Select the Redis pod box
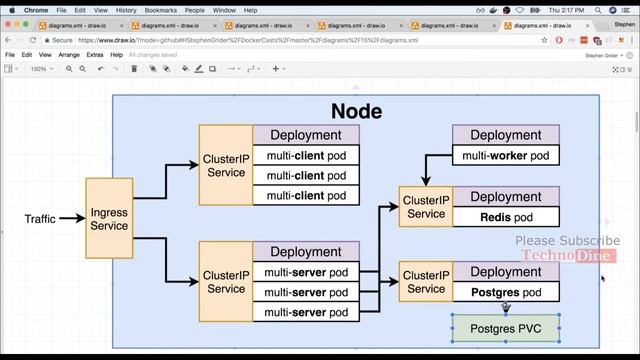This screenshot has width=640, height=360. click(x=506, y=217)
